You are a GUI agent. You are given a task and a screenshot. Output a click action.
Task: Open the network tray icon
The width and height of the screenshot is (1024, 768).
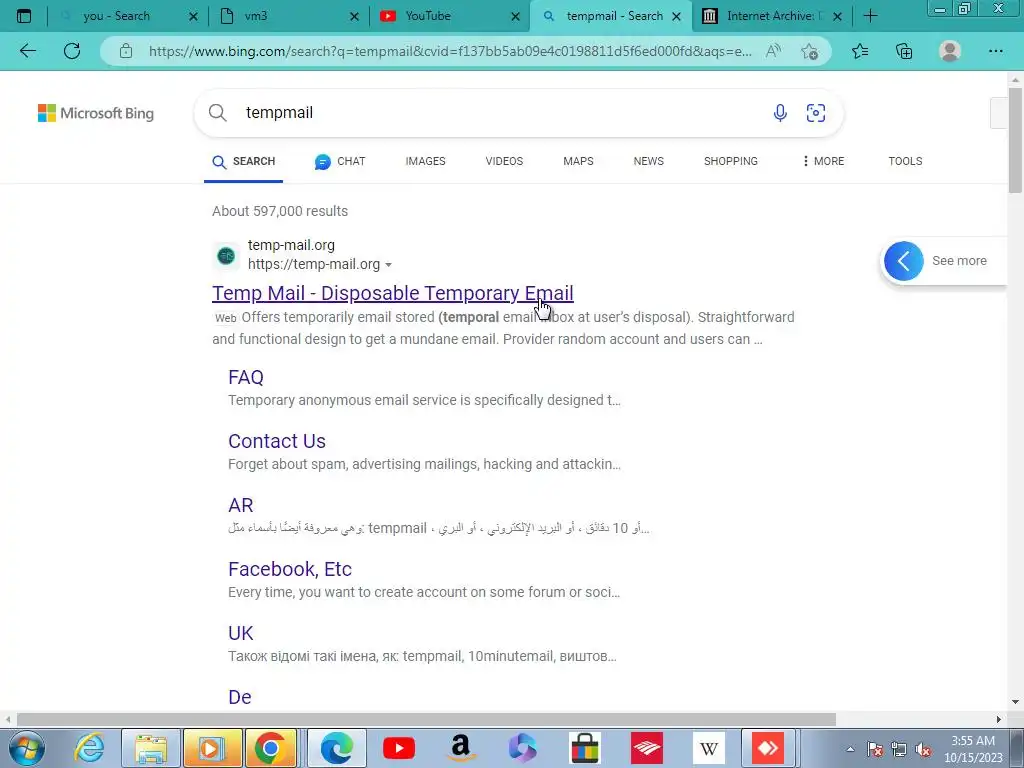coord(899,750)
